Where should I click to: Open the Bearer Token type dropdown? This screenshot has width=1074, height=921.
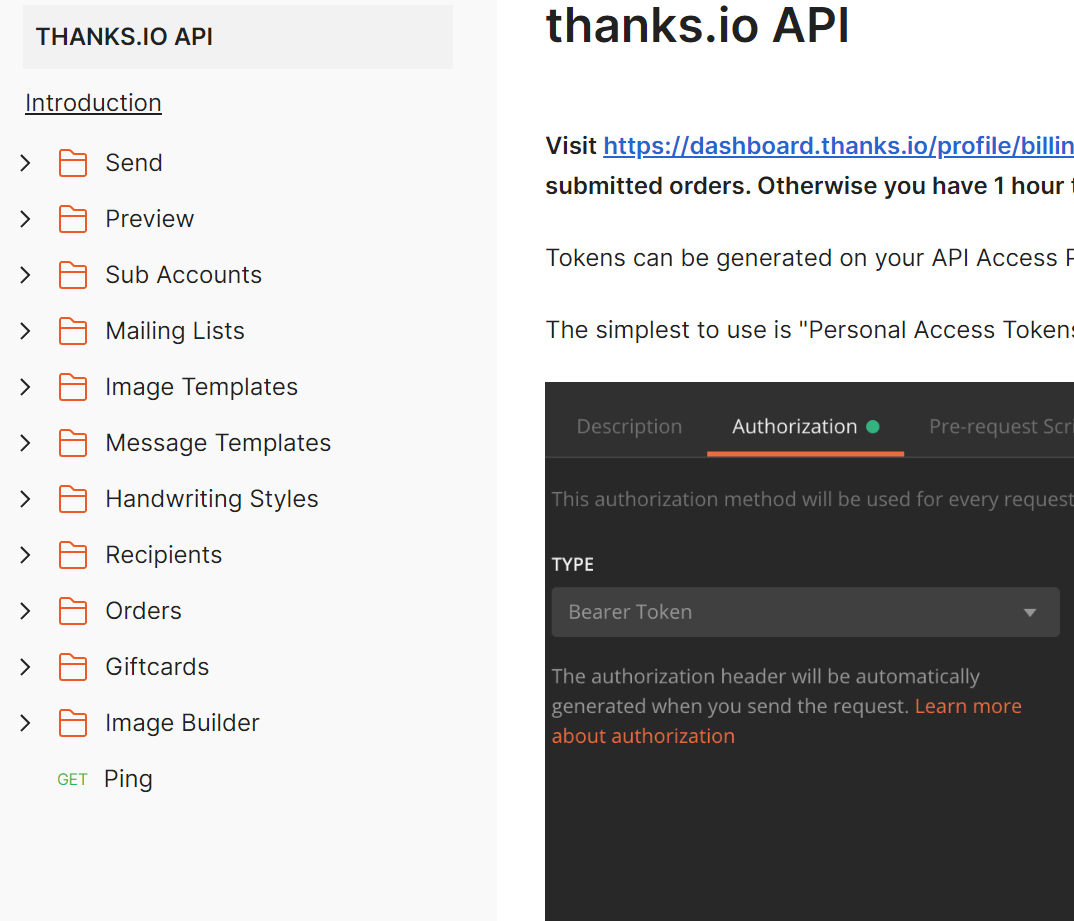tap(806, 612)
